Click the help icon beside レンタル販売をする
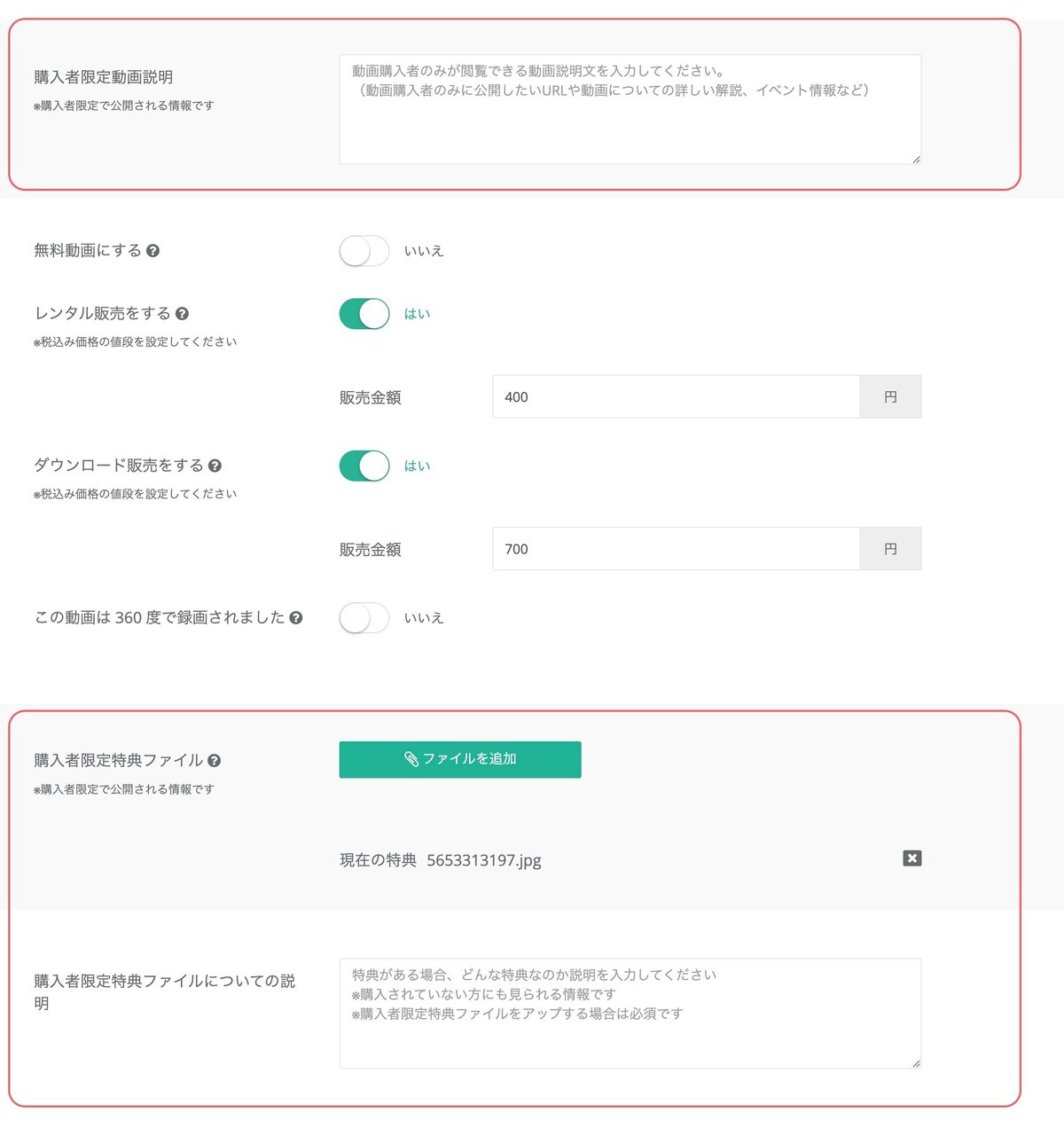 click(184, 312)
